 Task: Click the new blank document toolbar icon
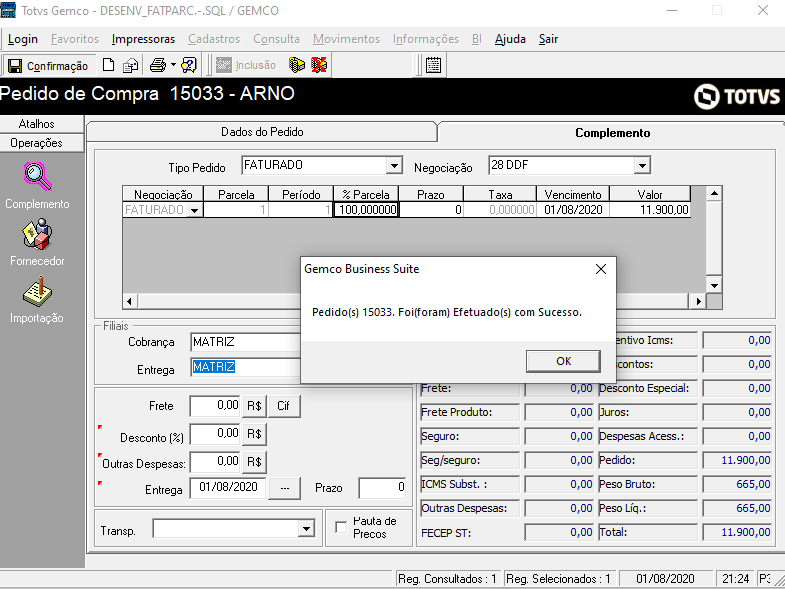point(108,65)
